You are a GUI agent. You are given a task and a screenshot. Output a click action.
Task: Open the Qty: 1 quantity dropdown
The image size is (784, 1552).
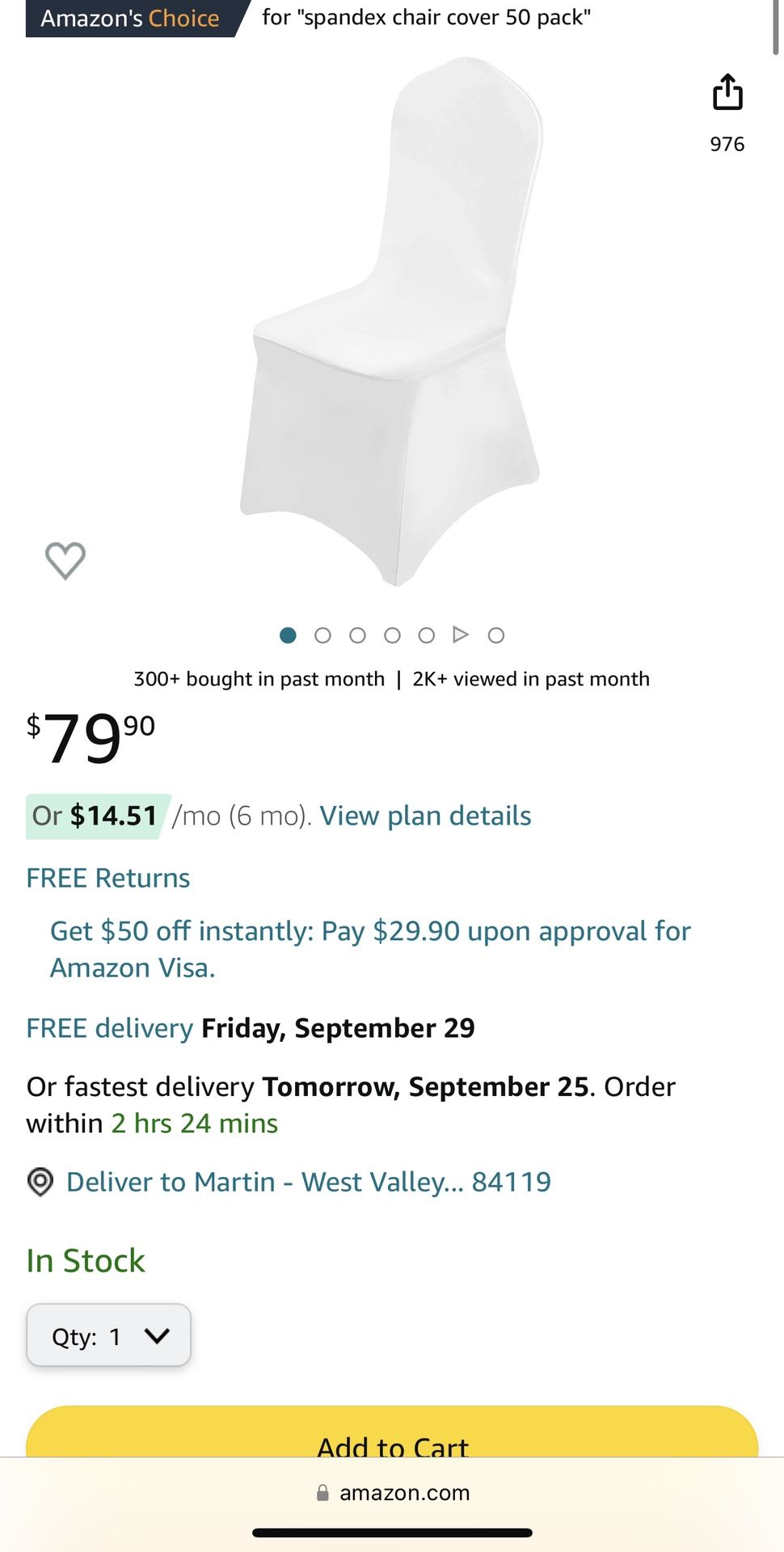(x=109, y=1336)
